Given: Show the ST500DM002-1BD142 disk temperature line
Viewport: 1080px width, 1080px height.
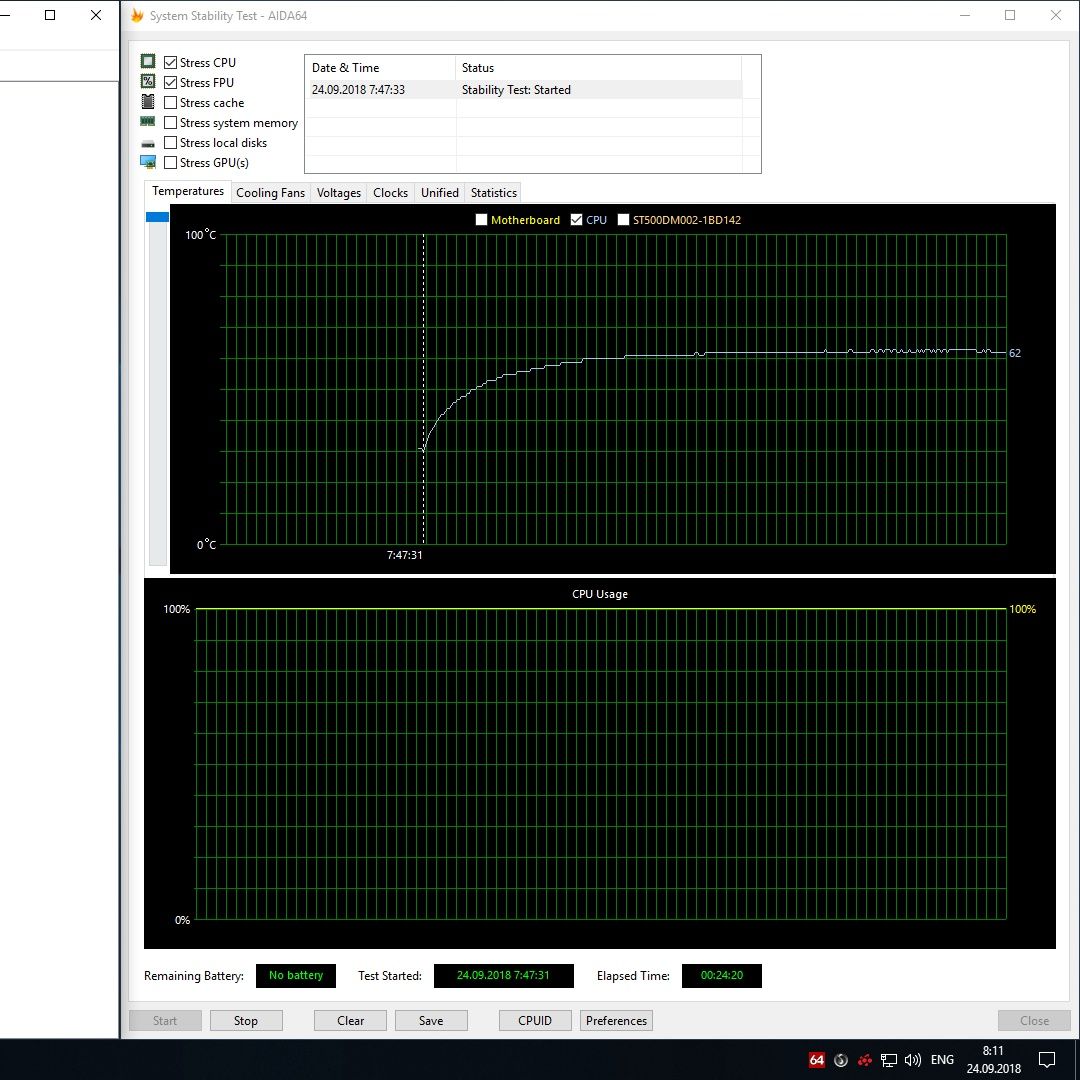Looking at the screenshot, I should pyautogui.click(x=623, y=220).
